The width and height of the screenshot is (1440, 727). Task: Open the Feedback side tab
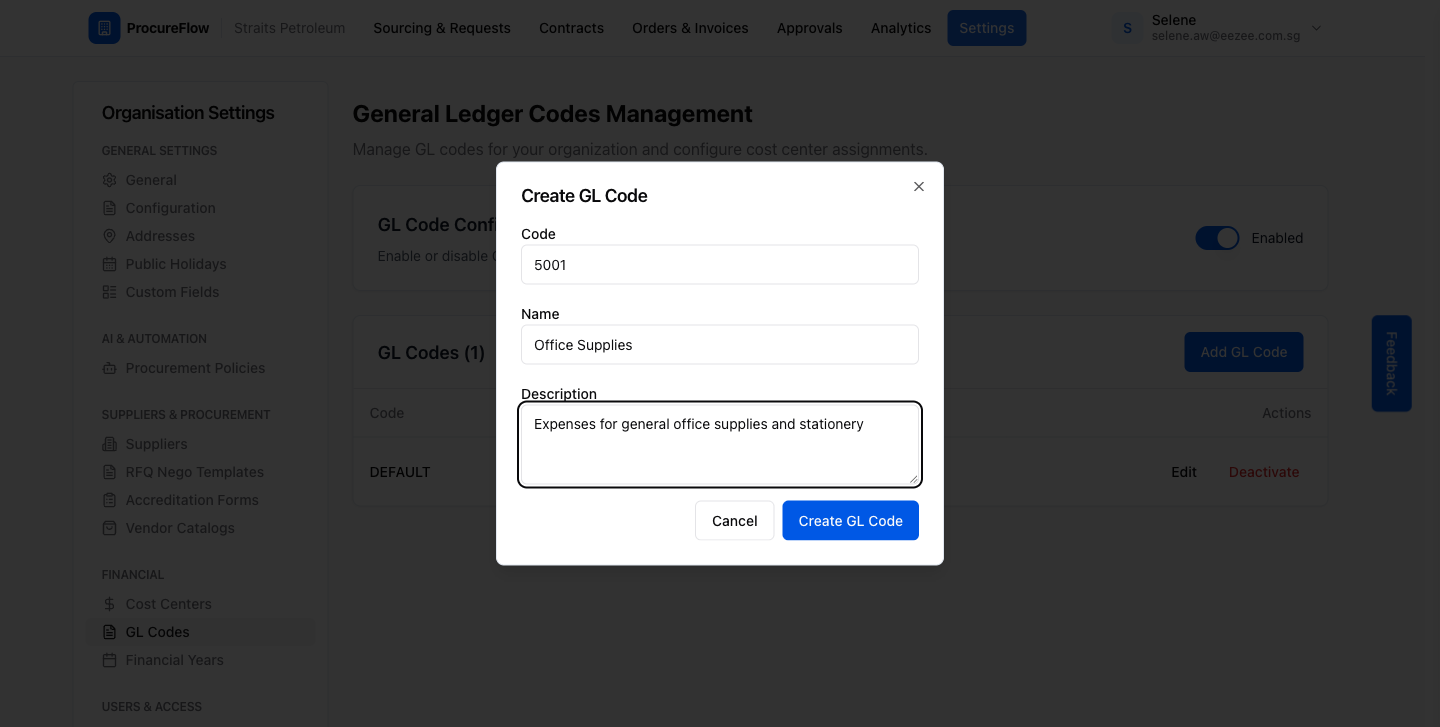pos(1391,363)
